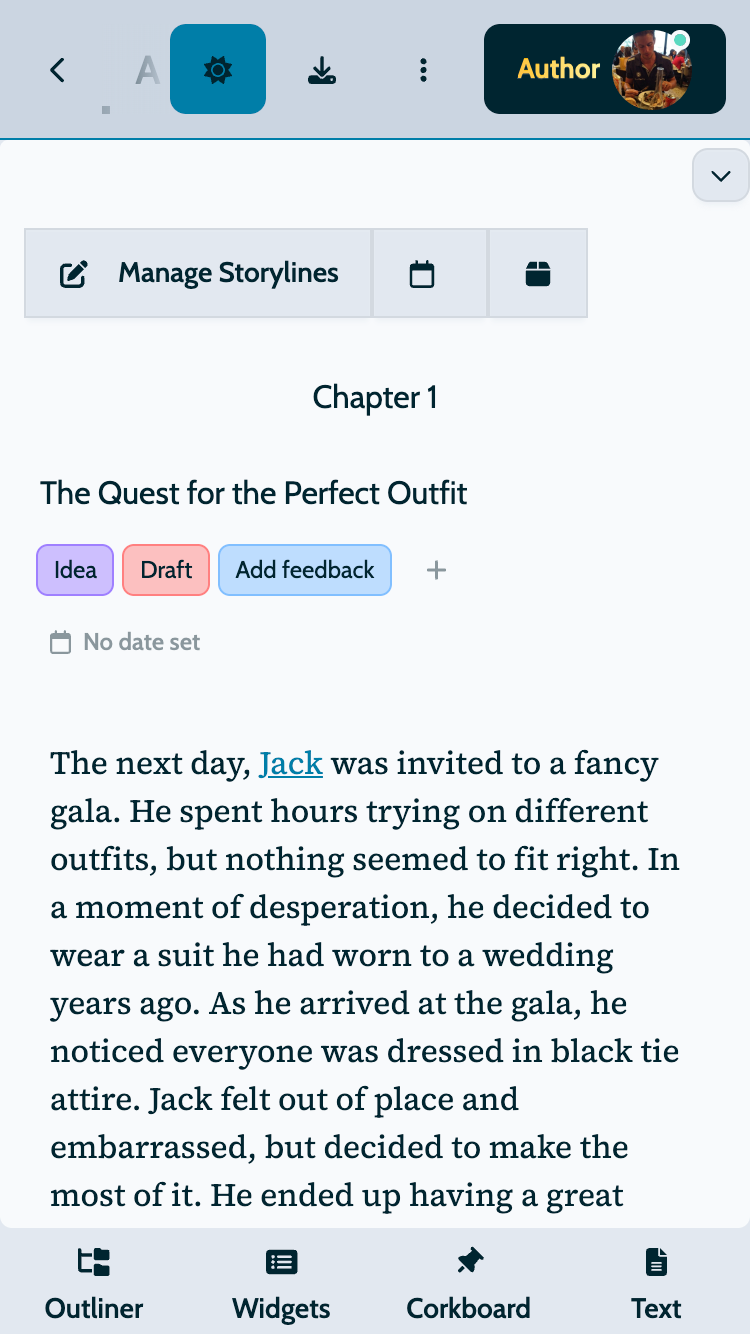The width and height of the screenshot is (750, 1334).
Task: Open the Corkboard pin icon
Action: [x=469, y=1263]
